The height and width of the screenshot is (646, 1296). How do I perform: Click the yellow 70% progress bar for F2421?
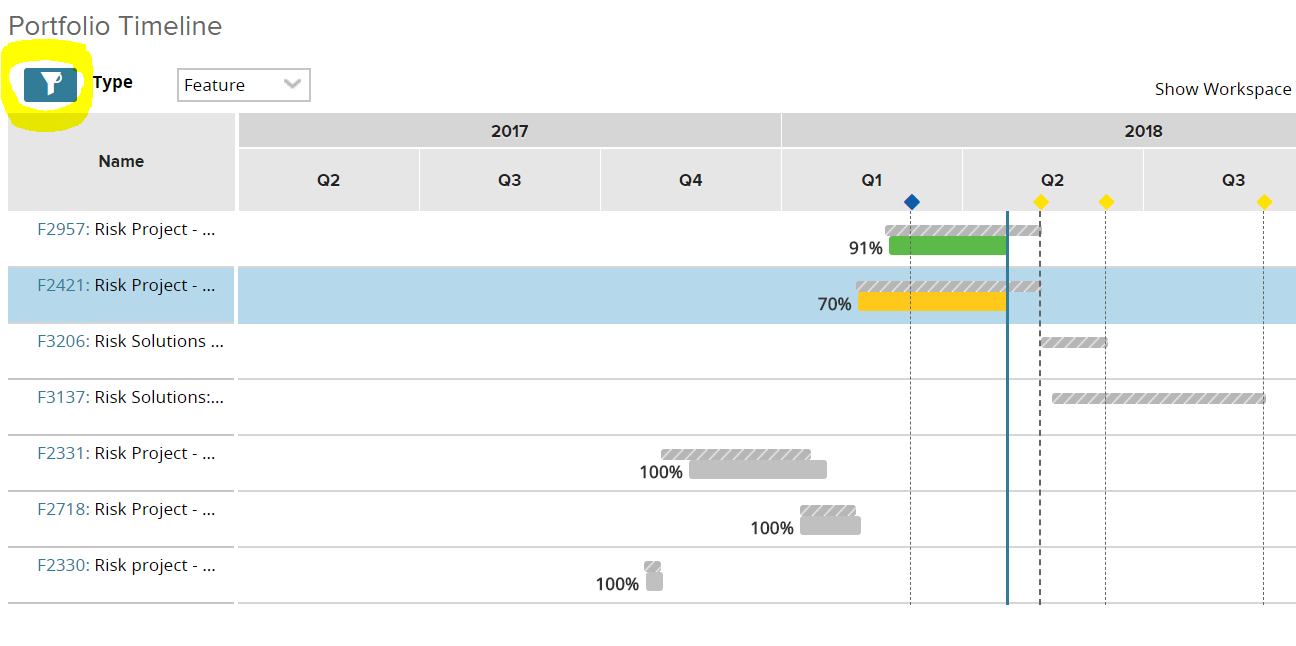(930, 302)
